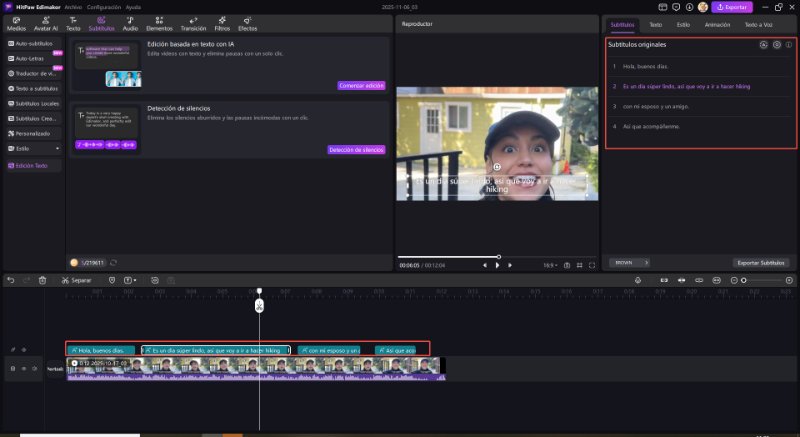Viewport: 800px width, 437px height.
Task: Toggle lock on the video track
Action: 12,369
